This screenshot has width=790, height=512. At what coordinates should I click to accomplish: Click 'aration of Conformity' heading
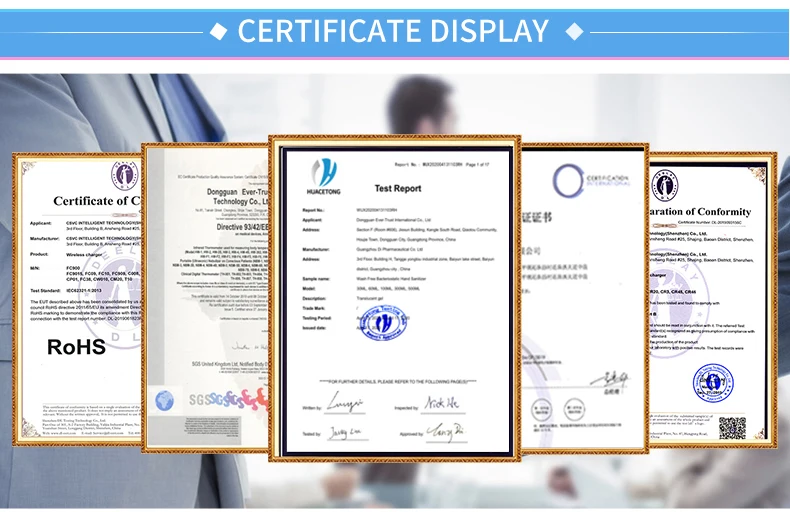(700, 212)
